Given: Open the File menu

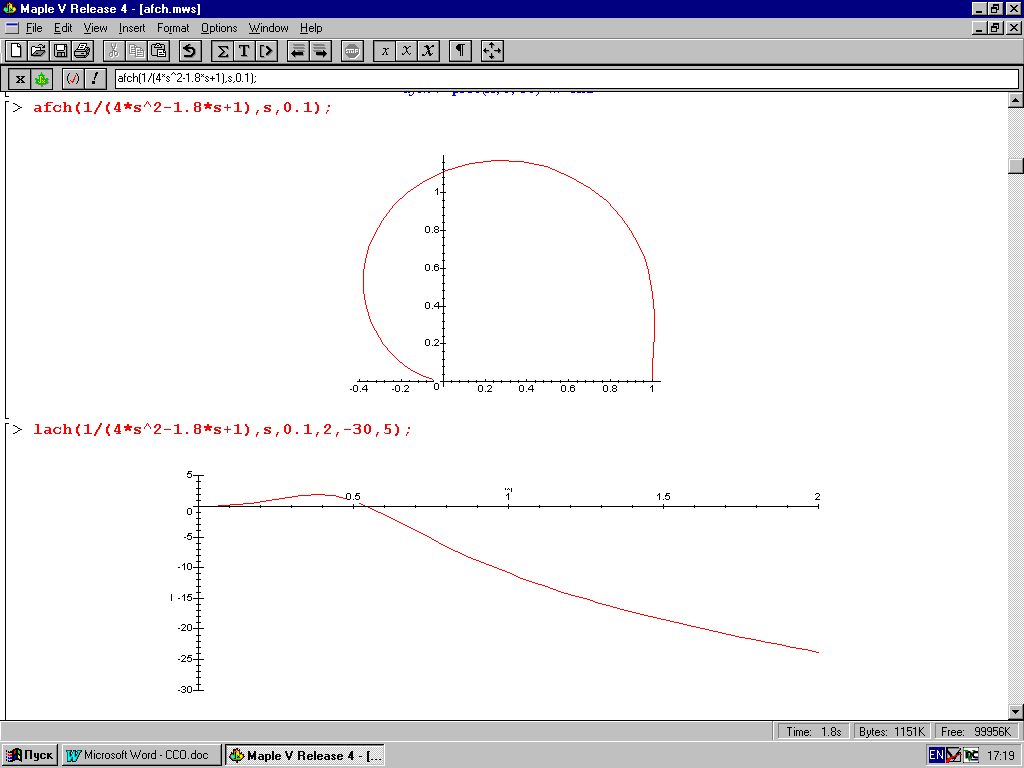Looking at the screenshot, I should (x=34, y=28).
